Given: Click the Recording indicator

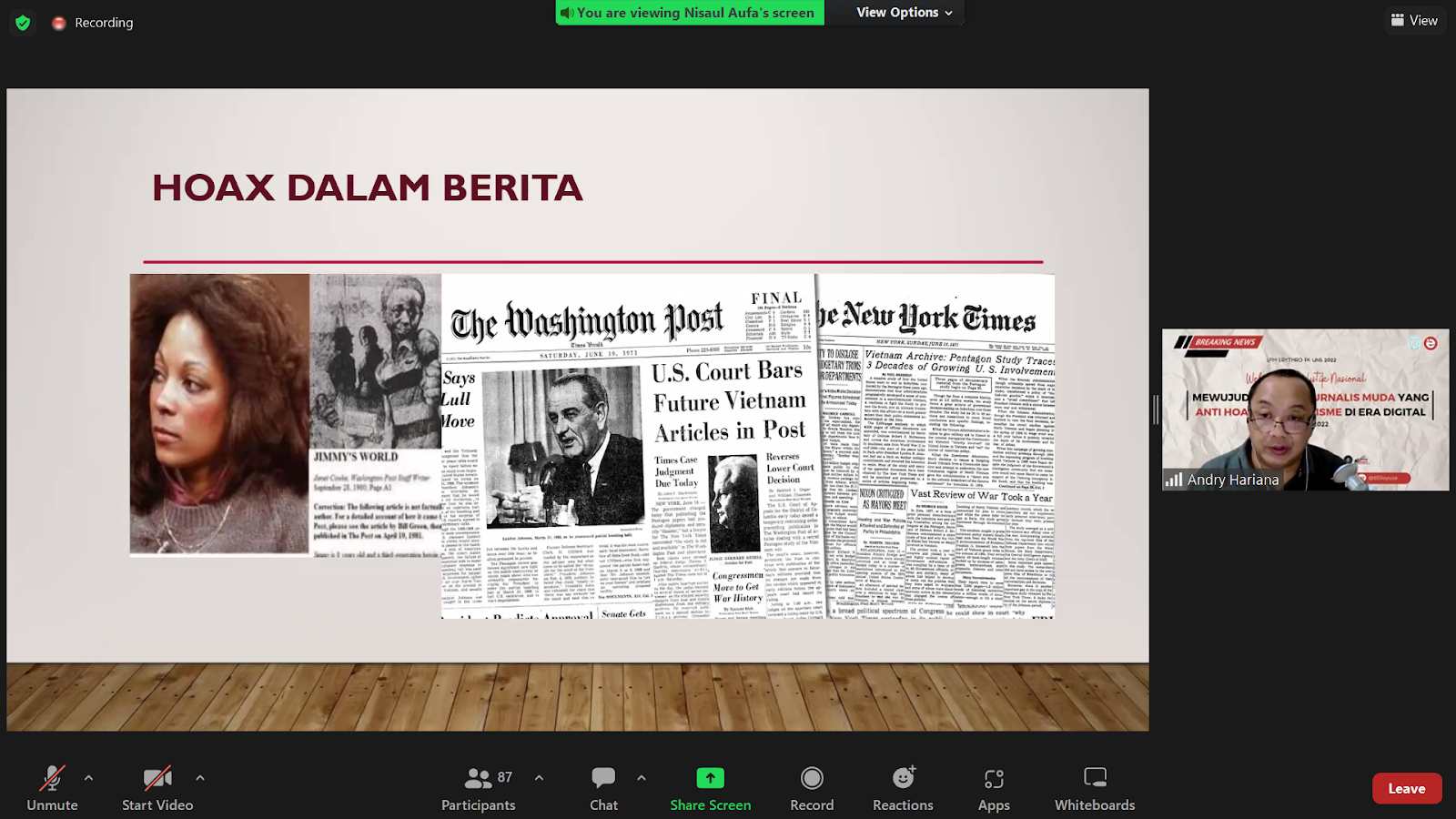Looking at the screenshot, I should click(x=93, y=23).
